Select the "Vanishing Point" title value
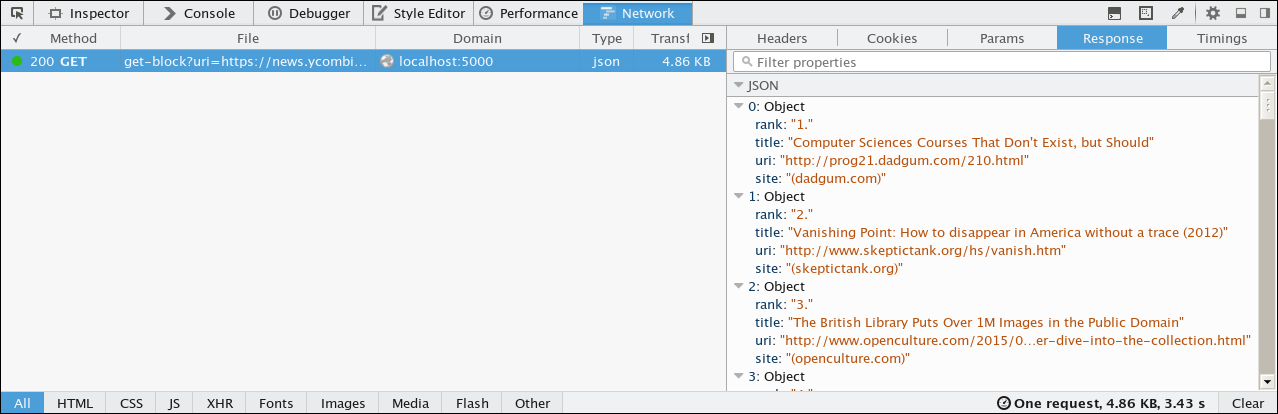 point(1008,232)
